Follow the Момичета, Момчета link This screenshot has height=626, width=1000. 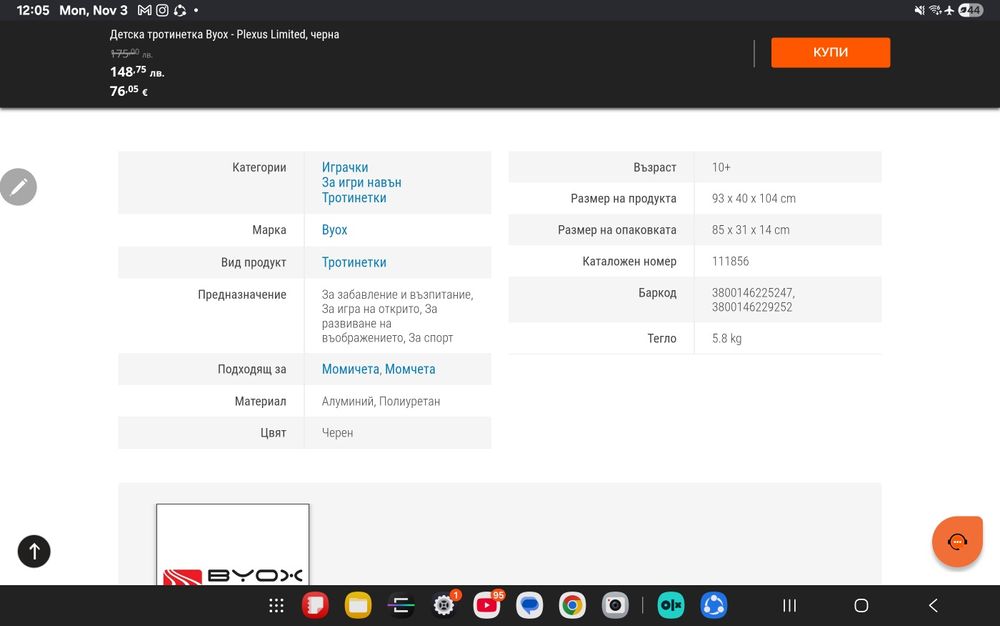point(378,369)
